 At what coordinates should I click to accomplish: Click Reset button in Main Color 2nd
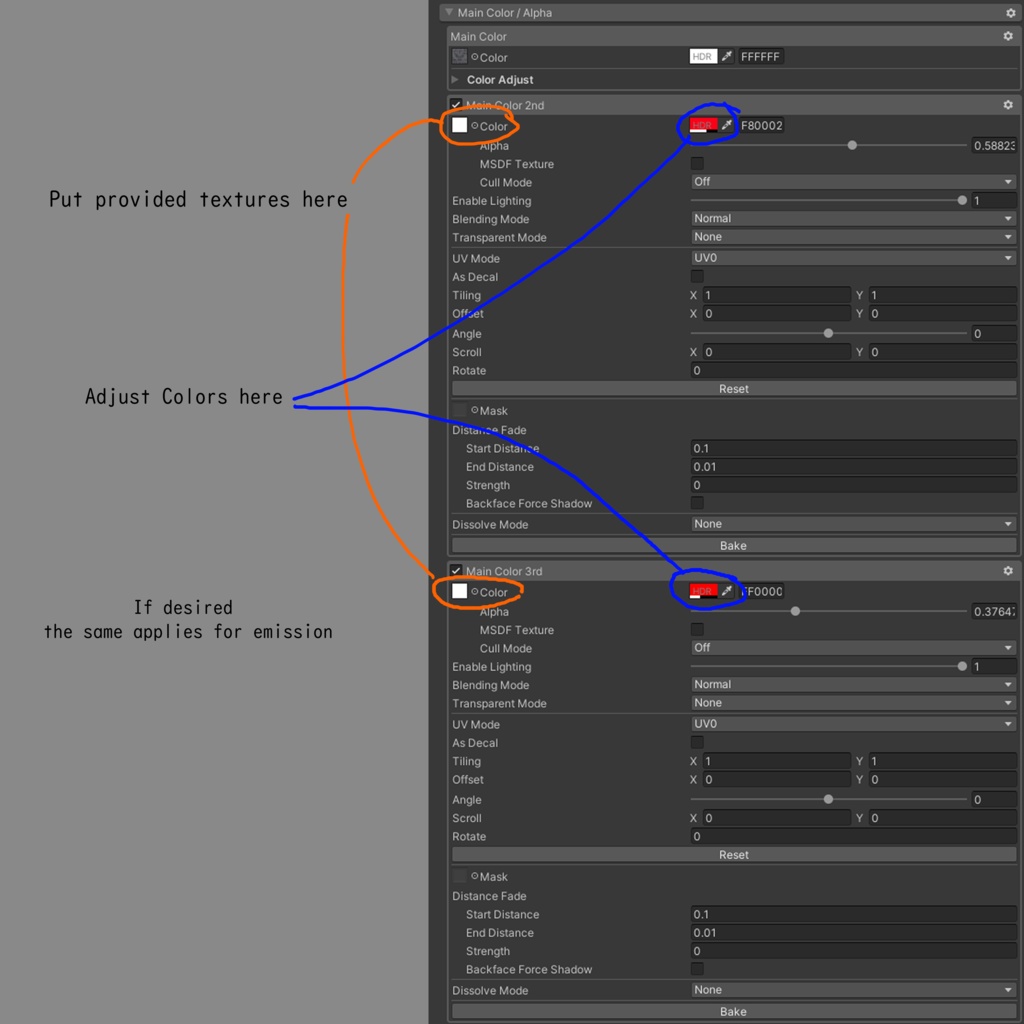[x=734, y=389]
